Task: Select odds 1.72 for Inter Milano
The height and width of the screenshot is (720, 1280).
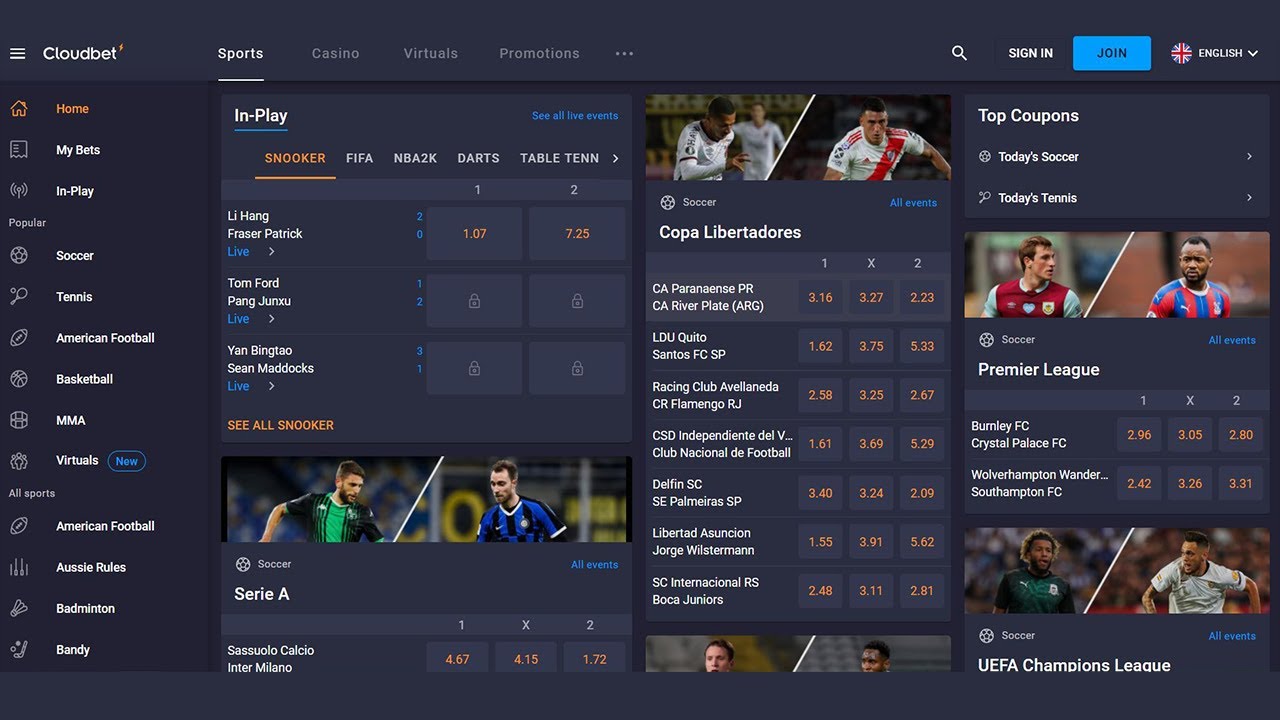Action: (x=594, y=659)
